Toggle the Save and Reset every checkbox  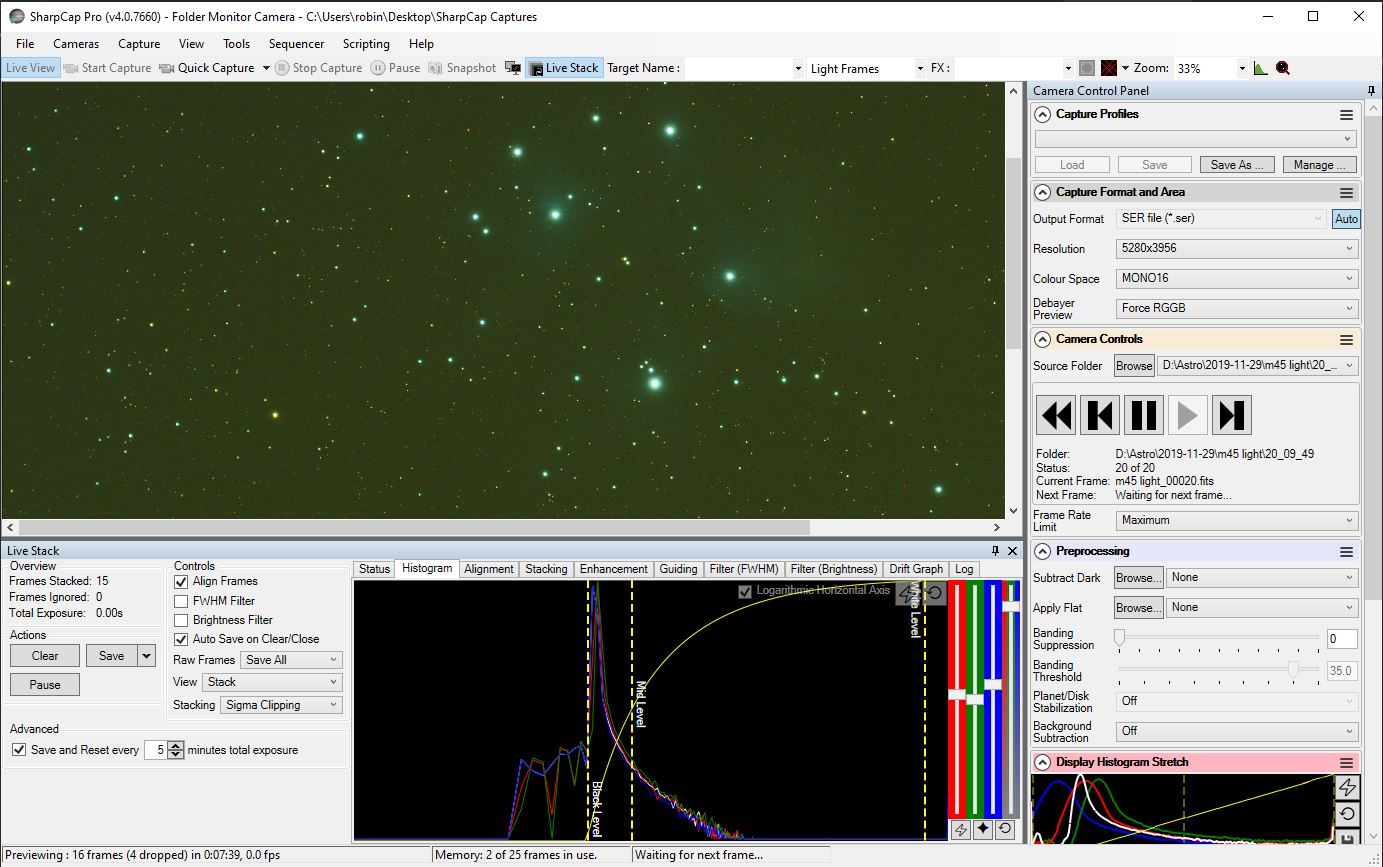coord(18,749)
